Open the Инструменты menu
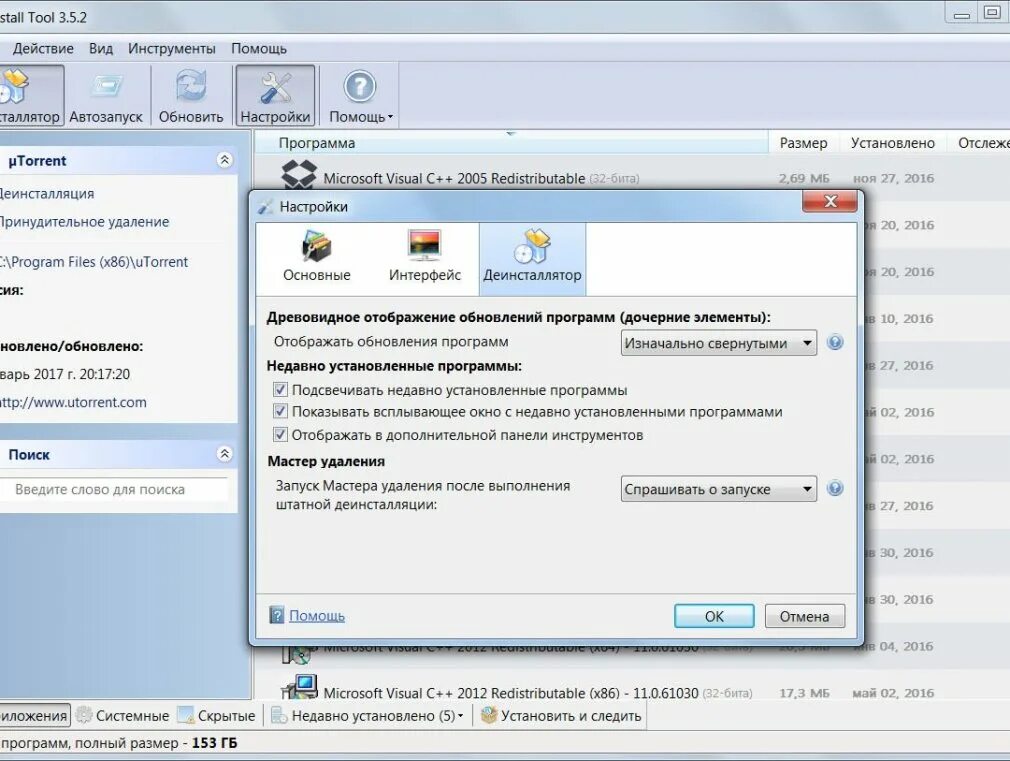This screenshot has width=1010, height=761. coord(171,48)
